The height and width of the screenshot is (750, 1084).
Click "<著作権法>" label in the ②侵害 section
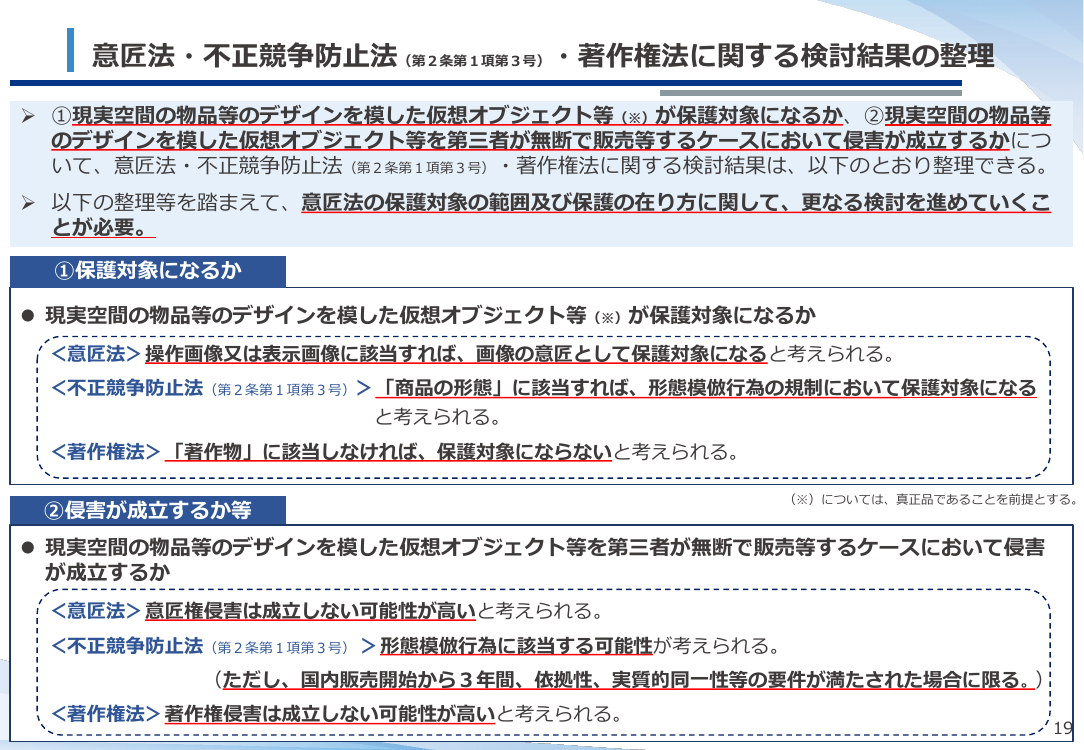click(x=106, y=713)
